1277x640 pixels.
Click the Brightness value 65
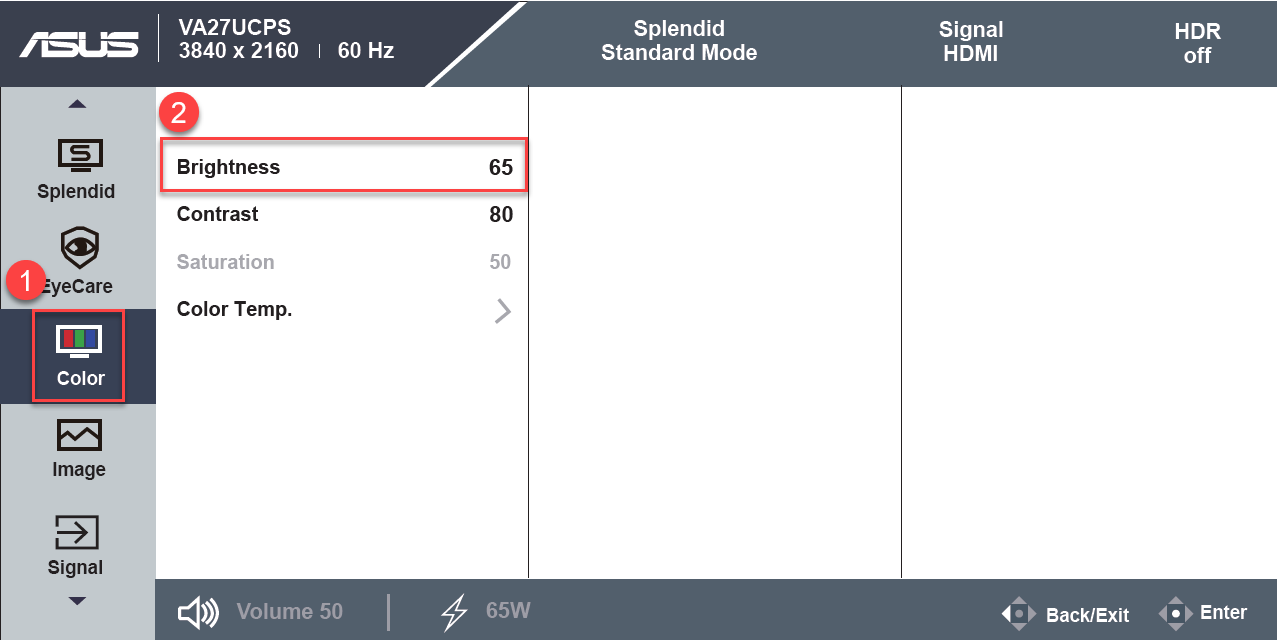click(x=501, y=167)
